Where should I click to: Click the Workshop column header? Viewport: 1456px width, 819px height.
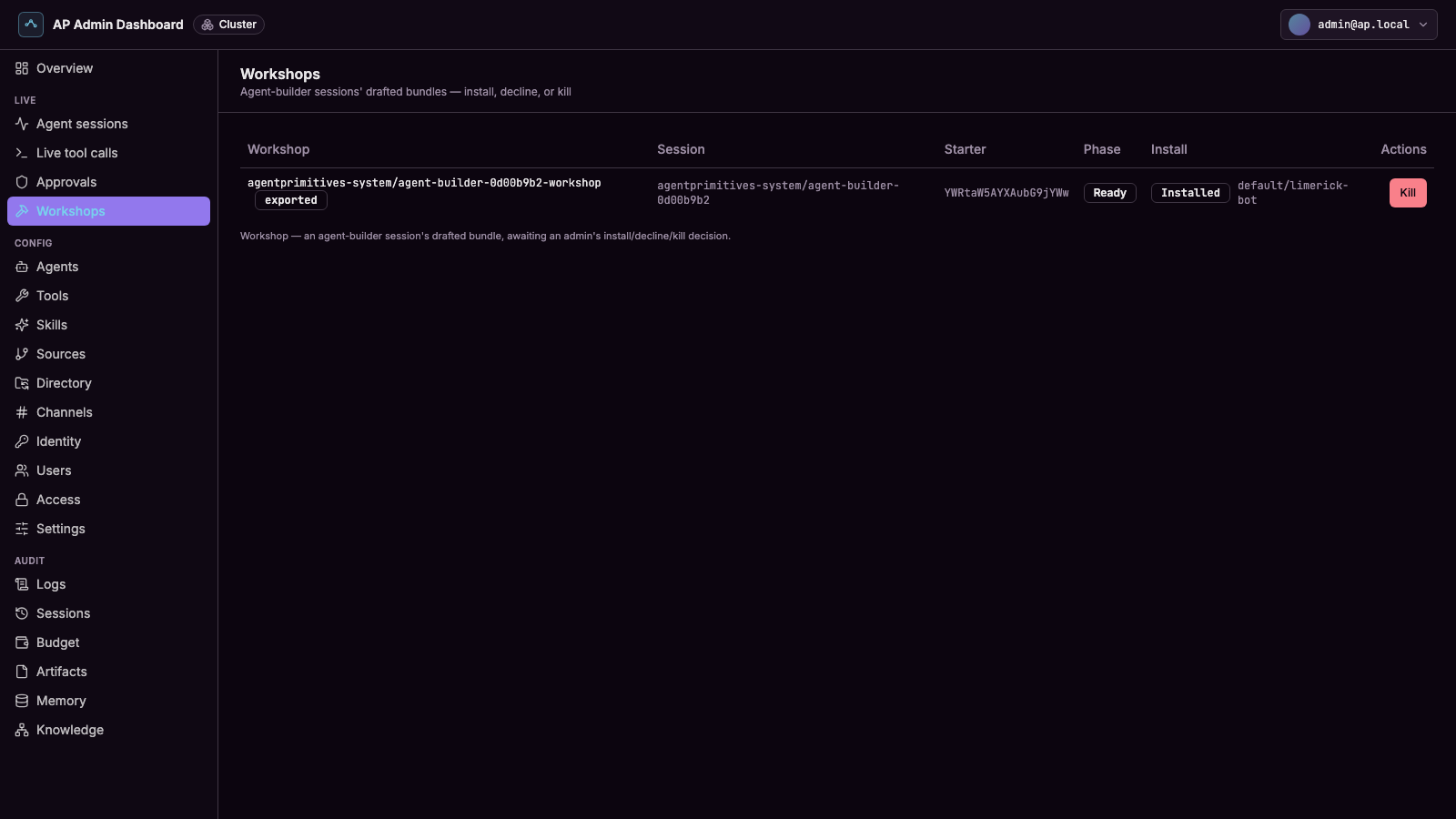click(278, 149)
